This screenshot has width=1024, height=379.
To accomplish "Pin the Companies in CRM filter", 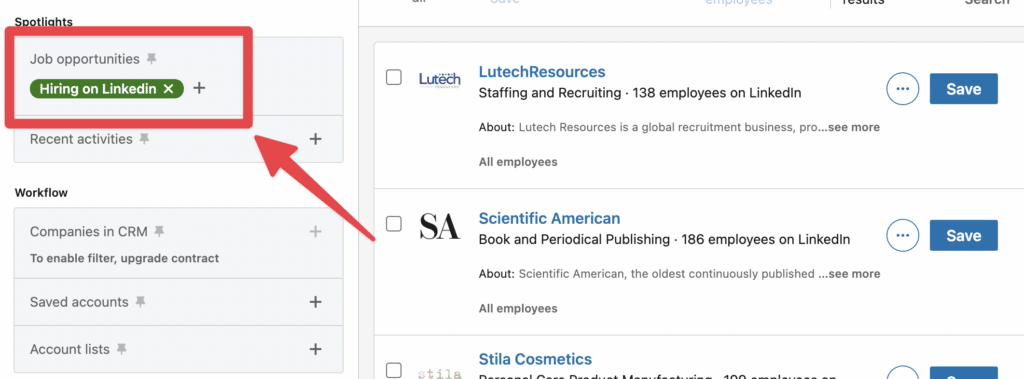I will [159, 231].
